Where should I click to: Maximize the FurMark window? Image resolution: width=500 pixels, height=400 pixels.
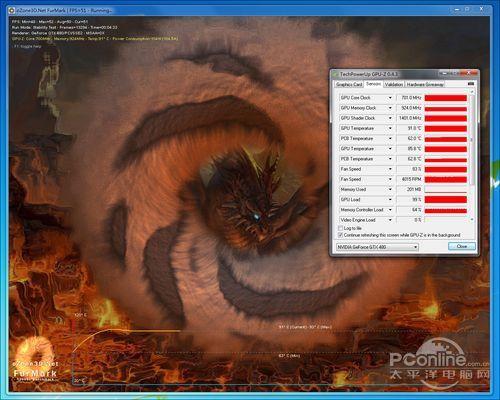467,9
